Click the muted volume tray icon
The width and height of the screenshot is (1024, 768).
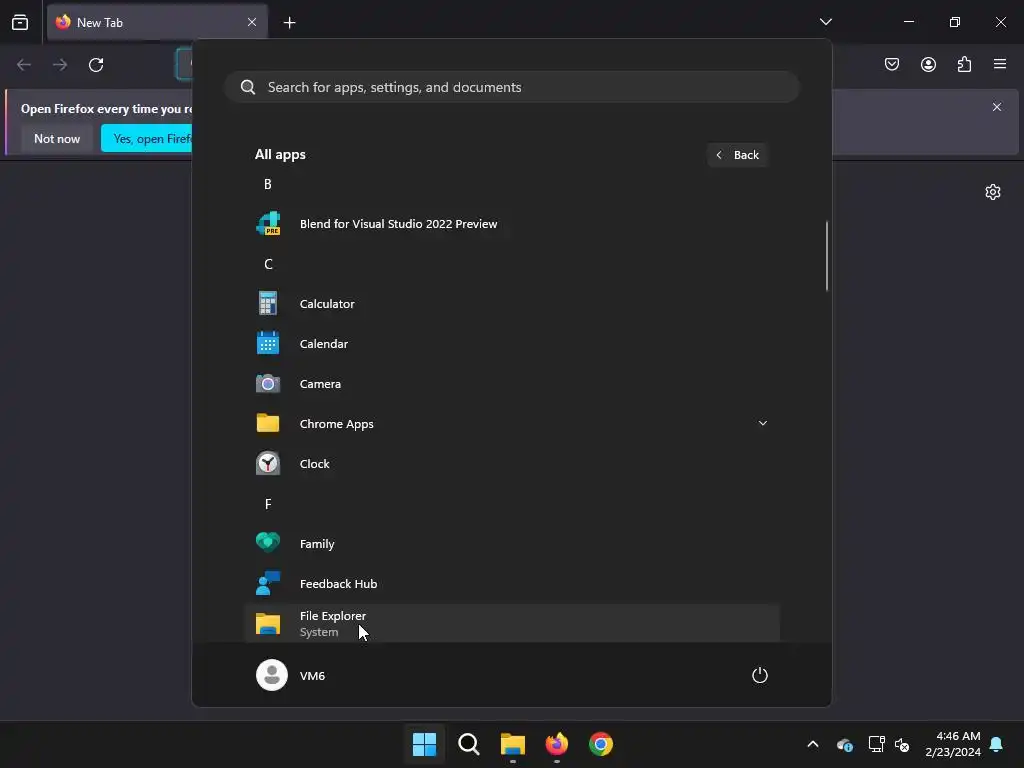pyautogui.click(x=902, y=744)
